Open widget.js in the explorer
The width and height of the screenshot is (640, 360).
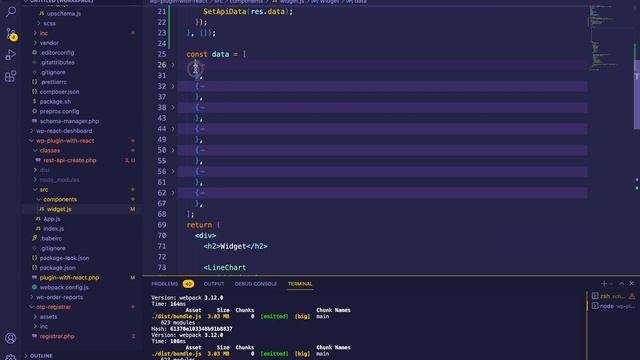tap(59, 209)
